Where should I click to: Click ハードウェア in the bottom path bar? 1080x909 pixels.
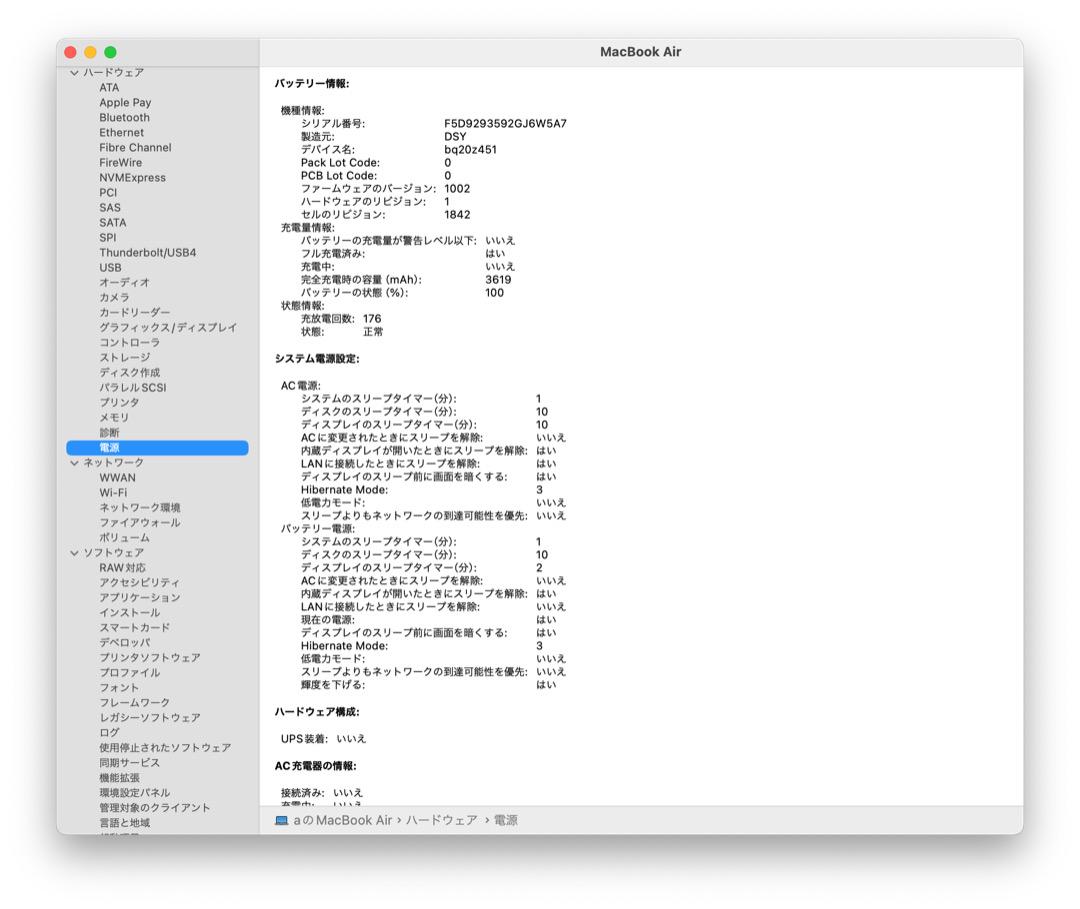441,820
